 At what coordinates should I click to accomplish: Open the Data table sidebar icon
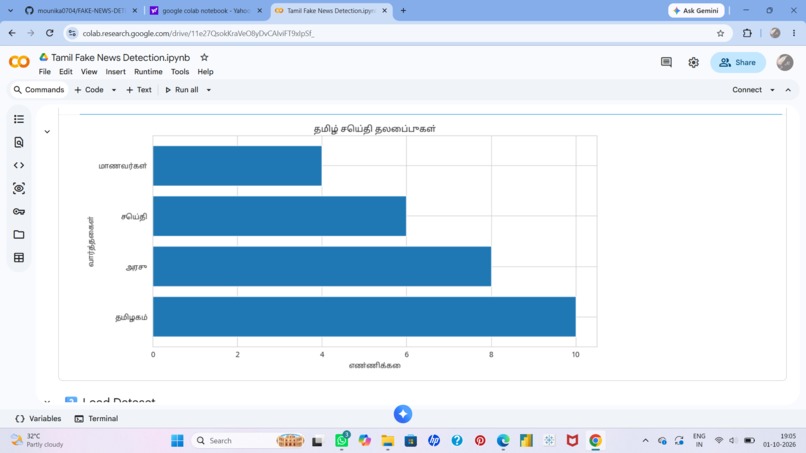(19, 258)
